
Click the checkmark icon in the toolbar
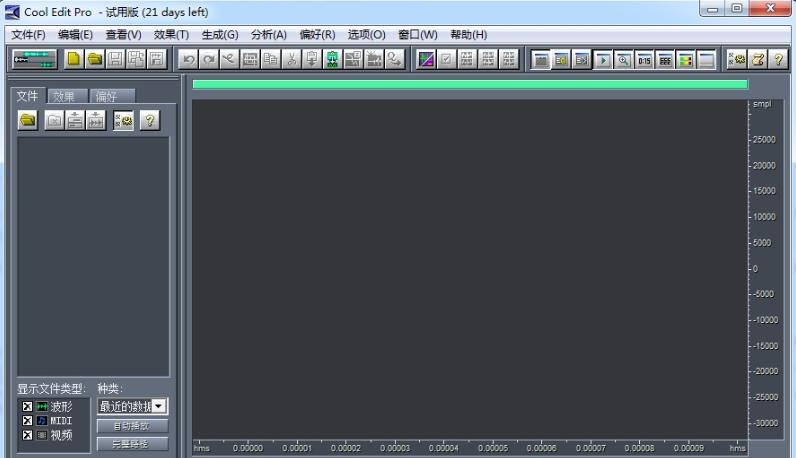446,59
